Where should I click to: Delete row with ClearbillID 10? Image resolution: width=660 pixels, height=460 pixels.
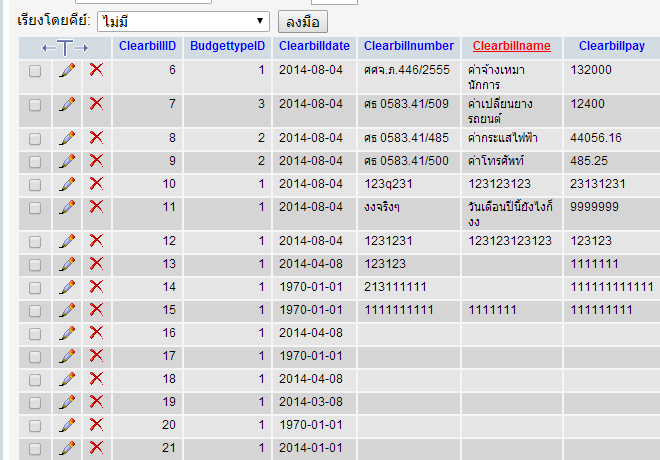tap(96, 183)
